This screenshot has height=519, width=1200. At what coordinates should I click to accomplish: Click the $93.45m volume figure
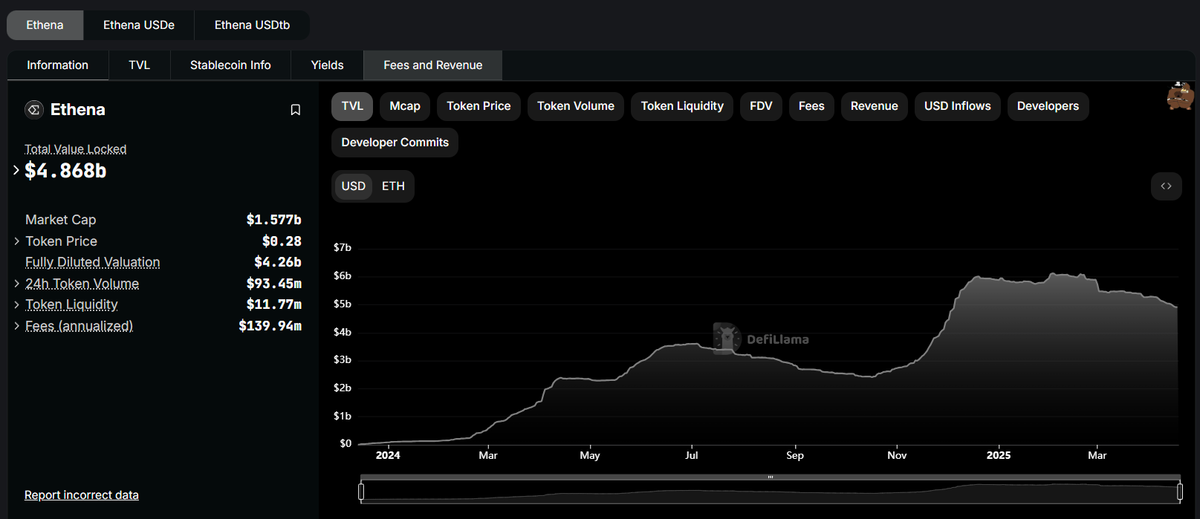pyautogui.click(x=274, y=284)
